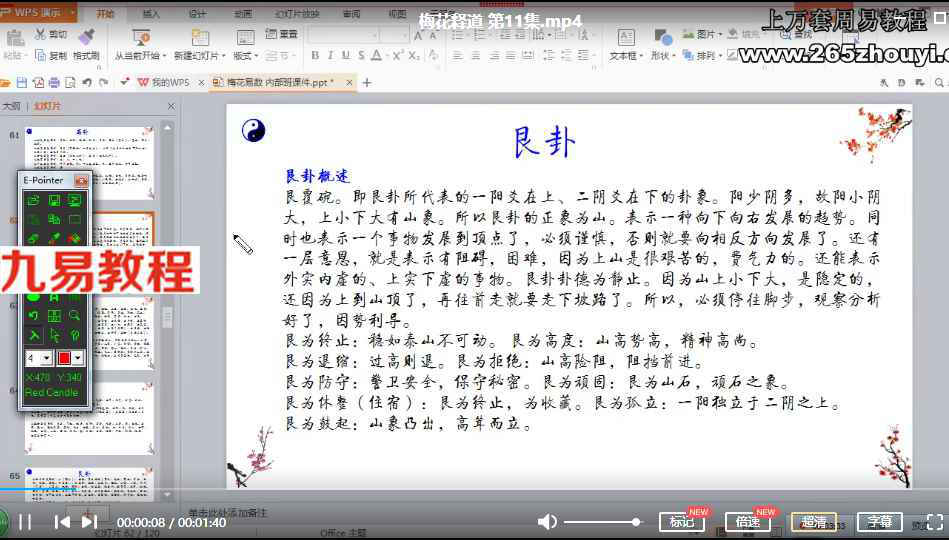This screenshot has width=949, height=540.
Task: Enter fullscreen with the corner brackets icon
Action: 935,522
